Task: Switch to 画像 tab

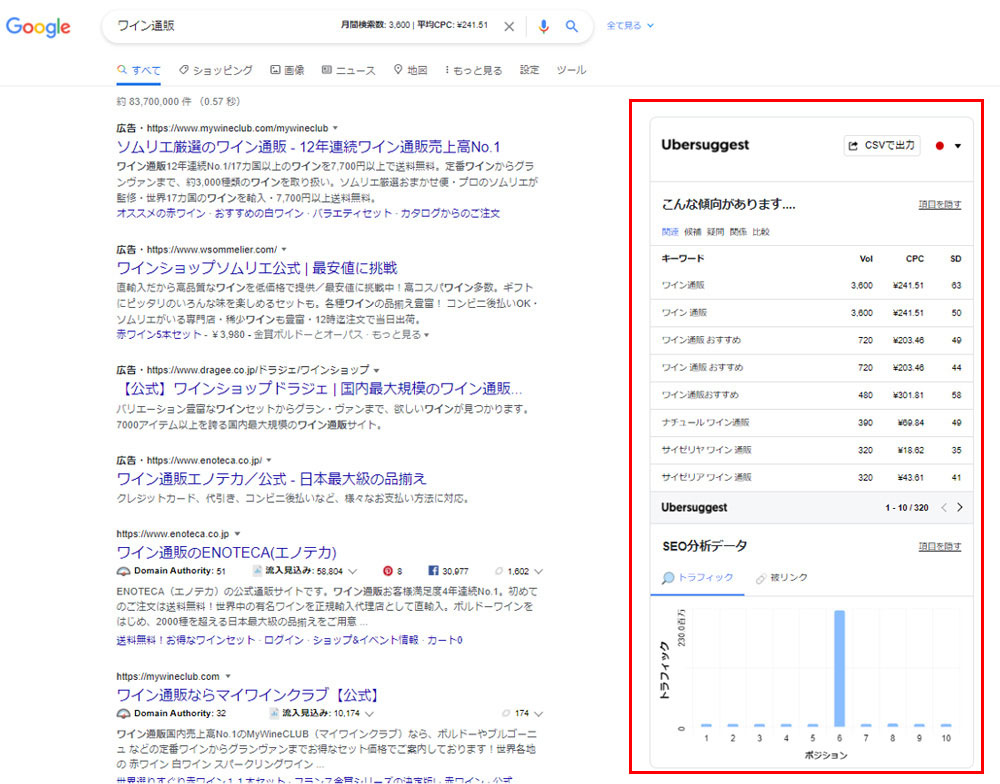Action: point(287,70)
